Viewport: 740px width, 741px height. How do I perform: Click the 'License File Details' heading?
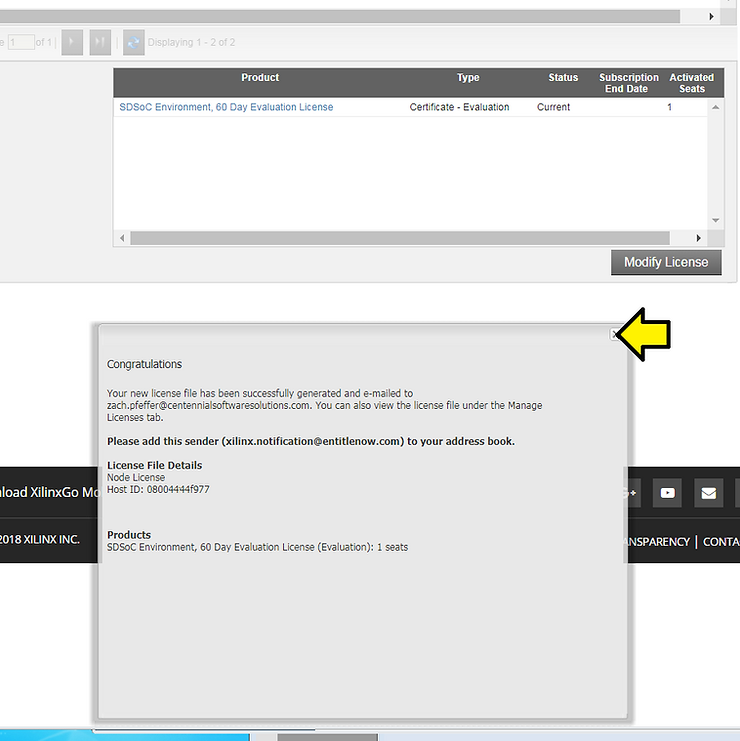click(155, 465)
